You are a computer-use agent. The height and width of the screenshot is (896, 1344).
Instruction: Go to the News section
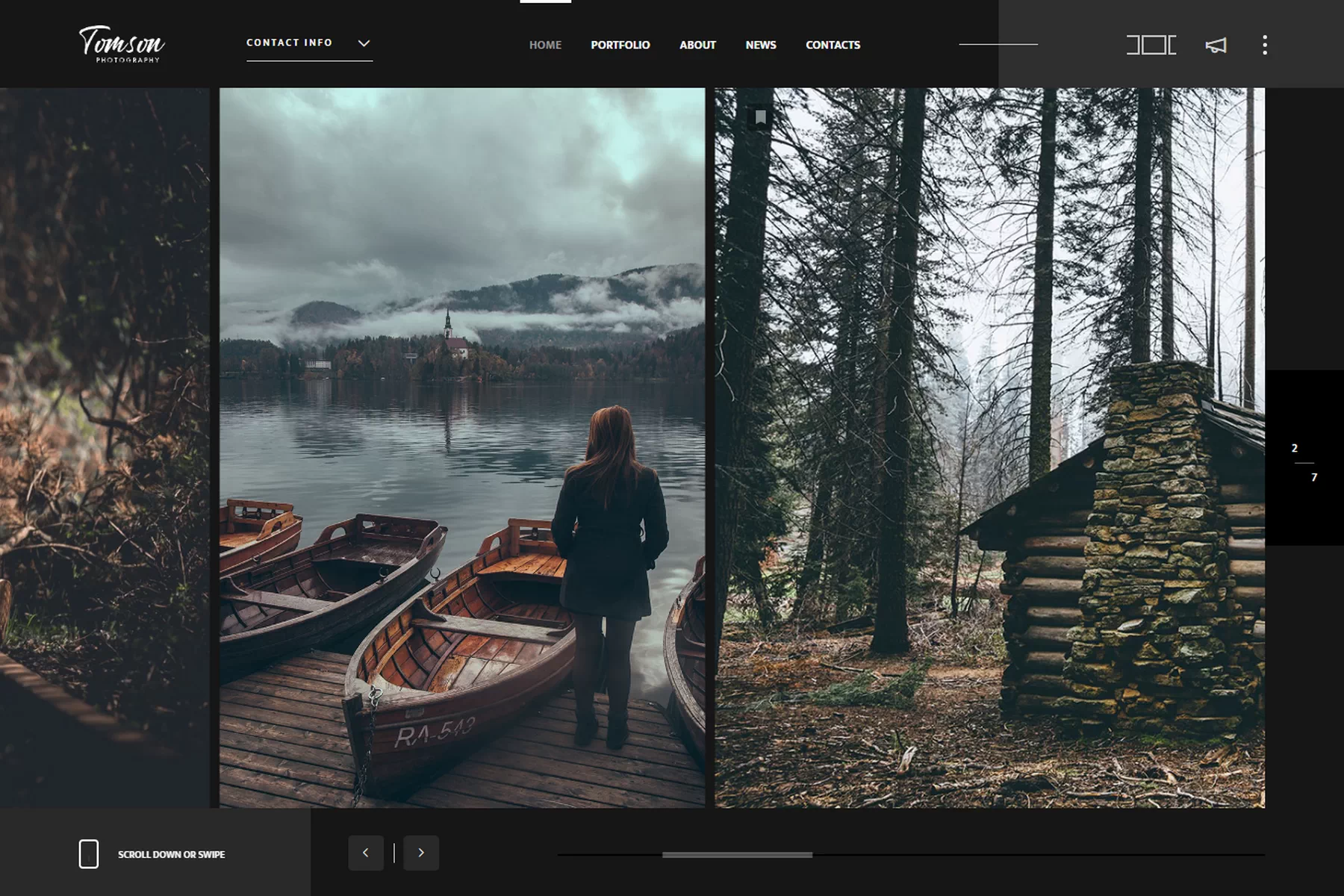coord(760,45)
